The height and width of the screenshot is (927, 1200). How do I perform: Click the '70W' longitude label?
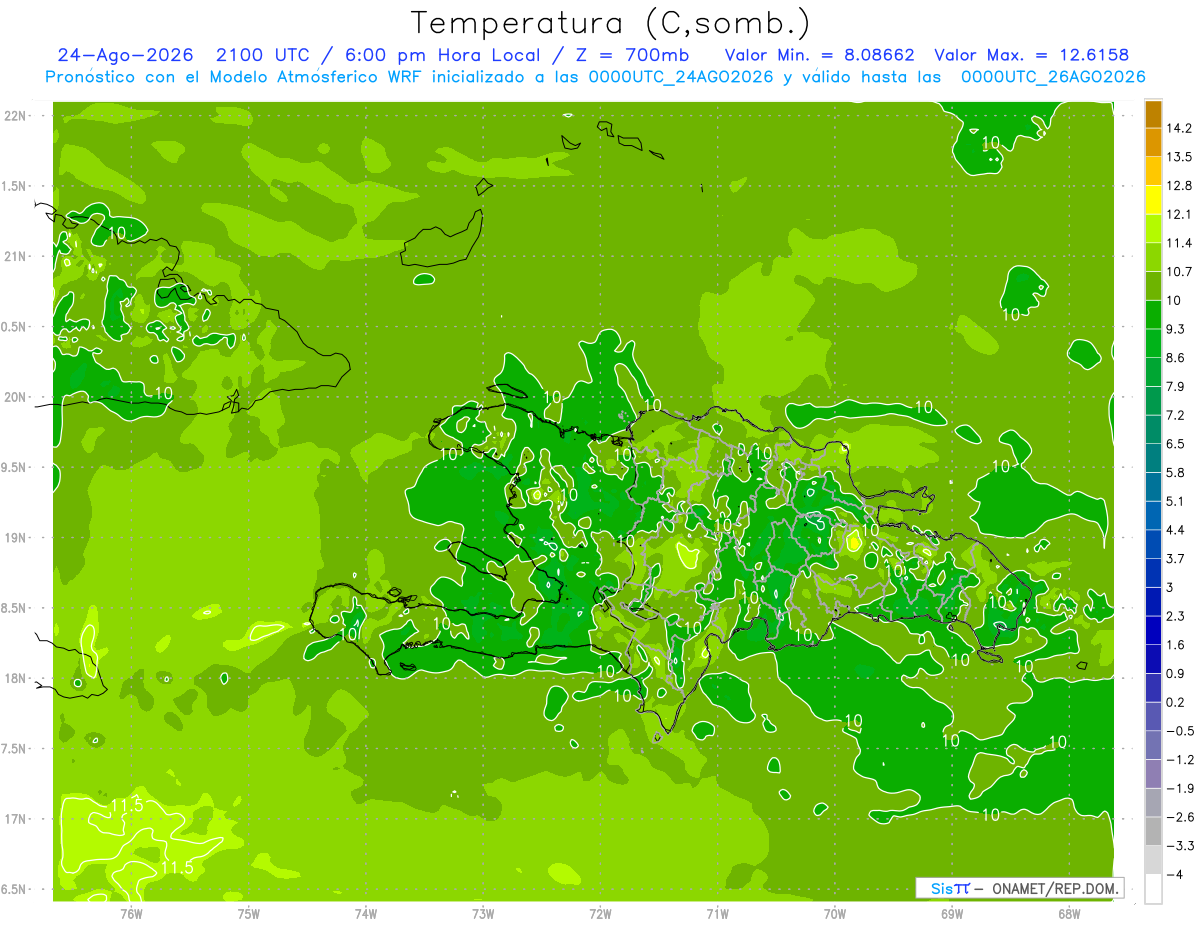(x=834, y=914)
